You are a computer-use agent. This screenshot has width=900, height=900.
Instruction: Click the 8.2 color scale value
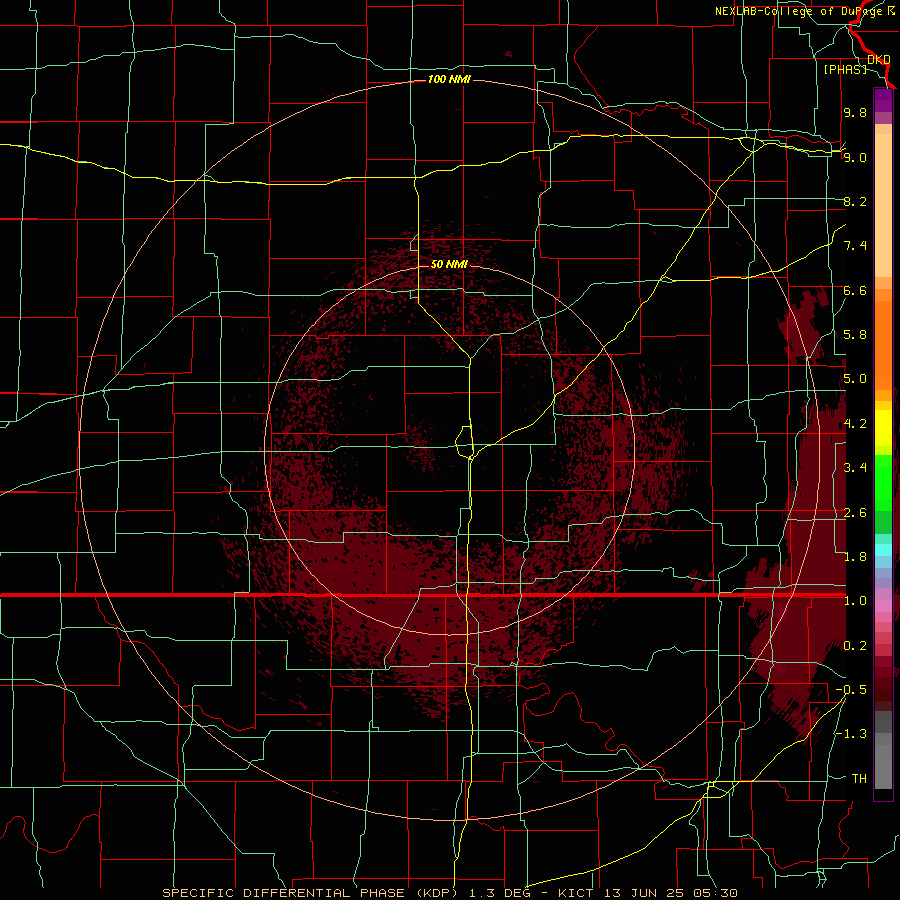[855, 201]
